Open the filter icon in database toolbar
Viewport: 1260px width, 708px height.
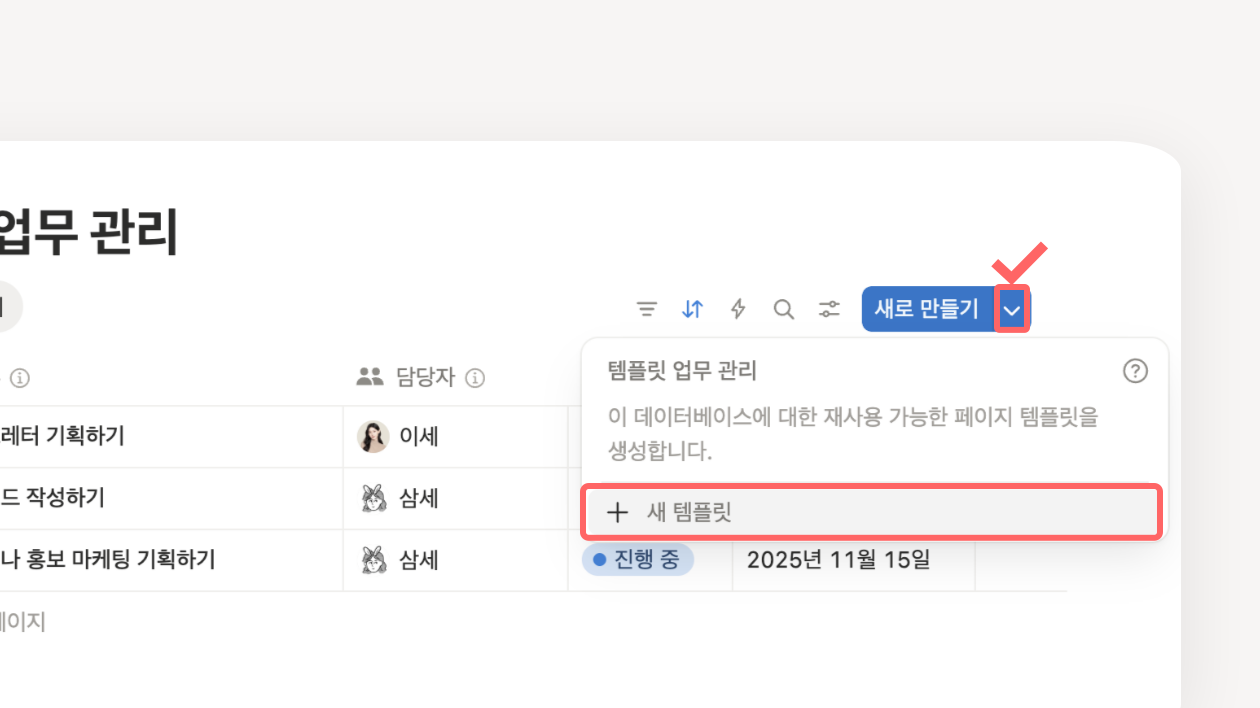(x=647, y=309)
